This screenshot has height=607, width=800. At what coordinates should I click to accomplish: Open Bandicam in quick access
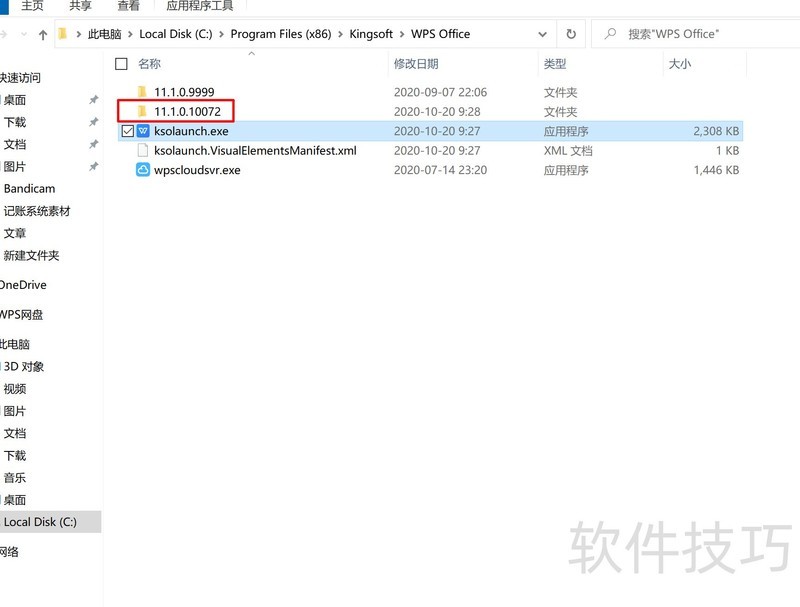pyautogui.click(x=30, y=189)
